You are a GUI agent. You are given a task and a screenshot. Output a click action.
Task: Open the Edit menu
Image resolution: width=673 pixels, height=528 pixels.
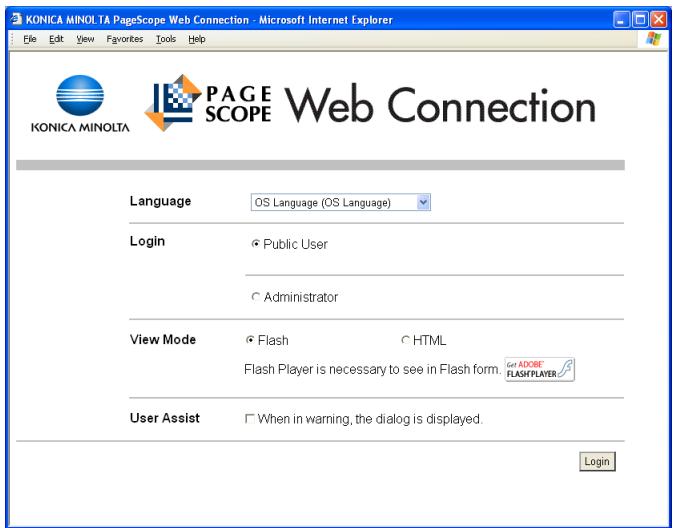(x=56, y=39)
